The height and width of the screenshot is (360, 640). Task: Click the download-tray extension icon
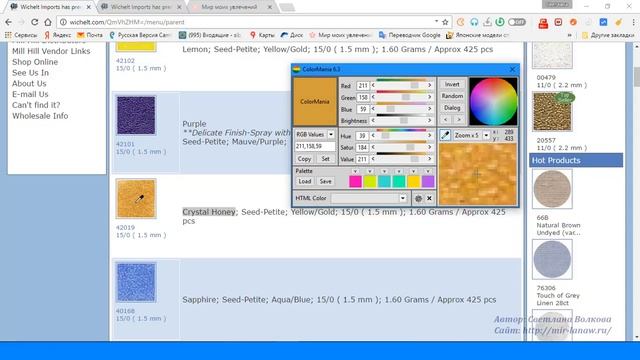tap(487, 22)
